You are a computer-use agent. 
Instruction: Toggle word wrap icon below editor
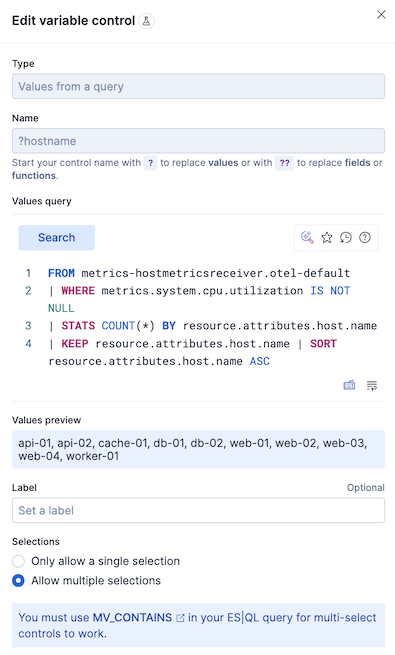372,385
